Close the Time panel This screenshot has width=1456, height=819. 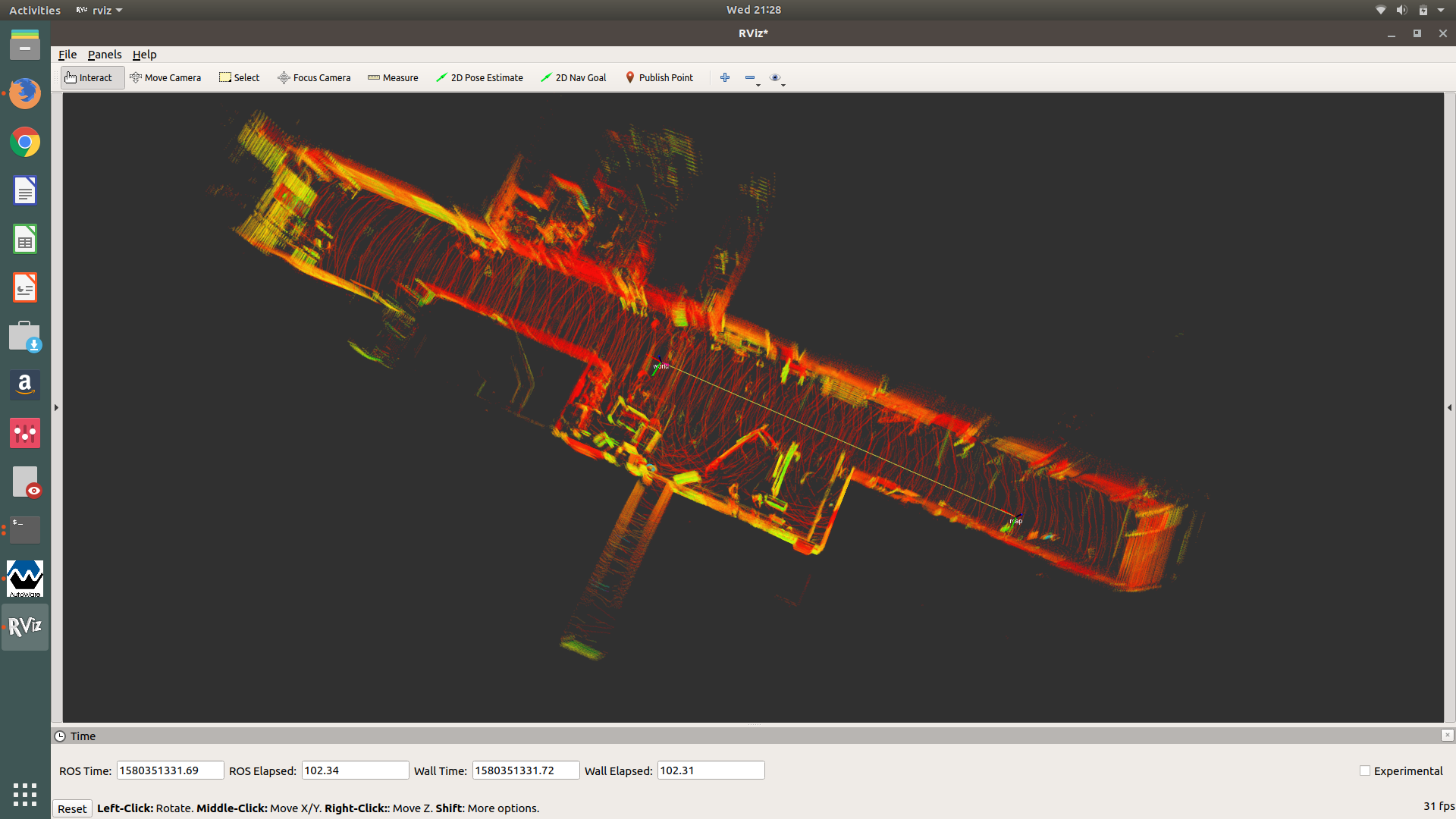(x=1447, y=735)
